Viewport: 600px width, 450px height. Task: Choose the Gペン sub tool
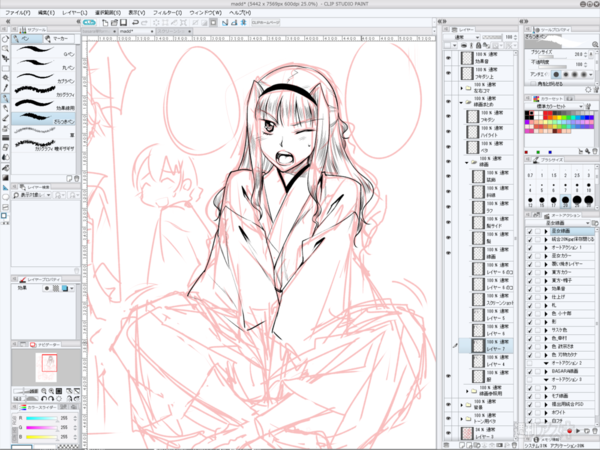coord(44,51)
